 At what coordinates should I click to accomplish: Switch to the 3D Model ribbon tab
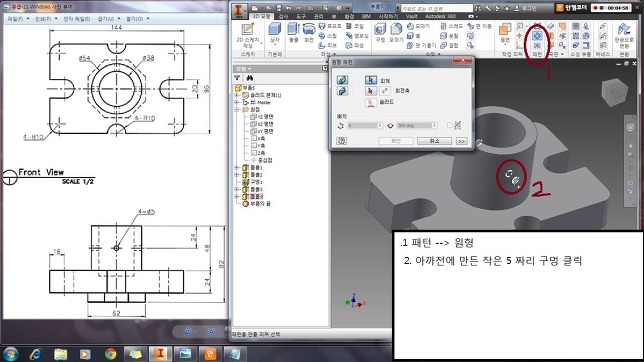261,16
